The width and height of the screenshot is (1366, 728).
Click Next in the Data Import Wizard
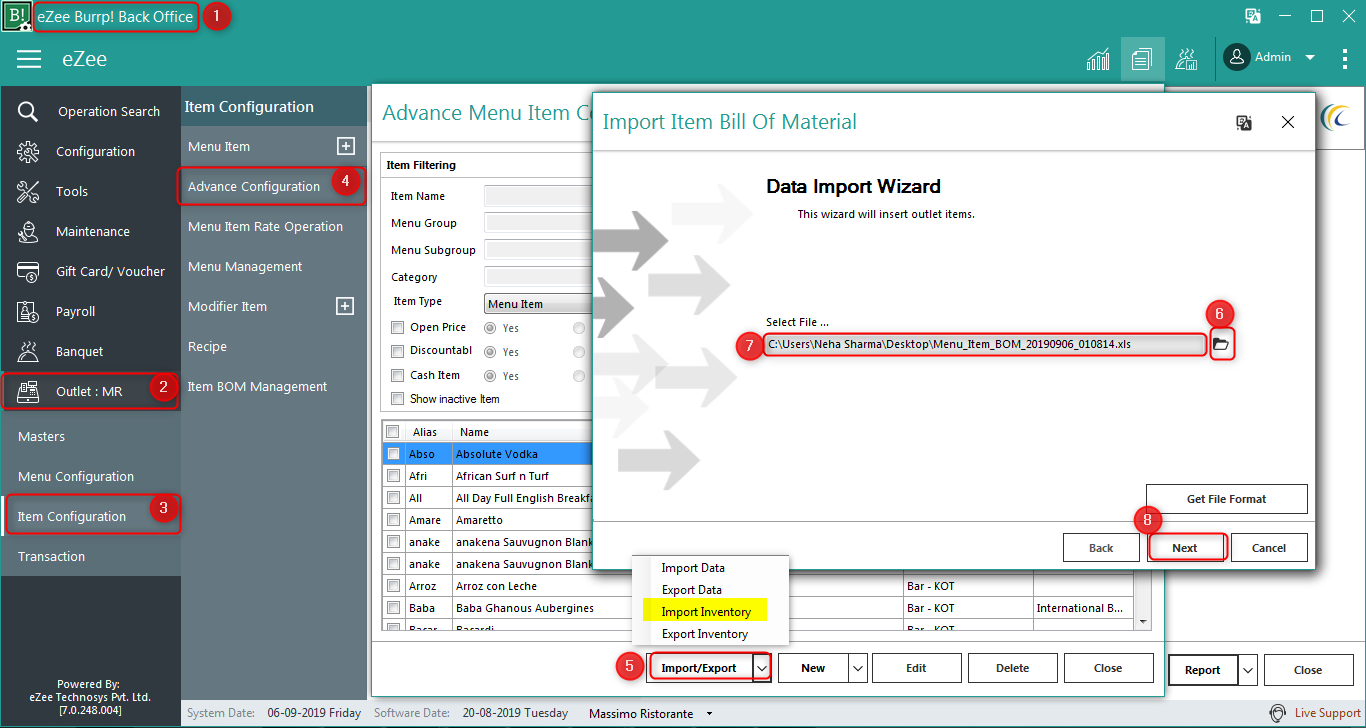point(1185,548)
